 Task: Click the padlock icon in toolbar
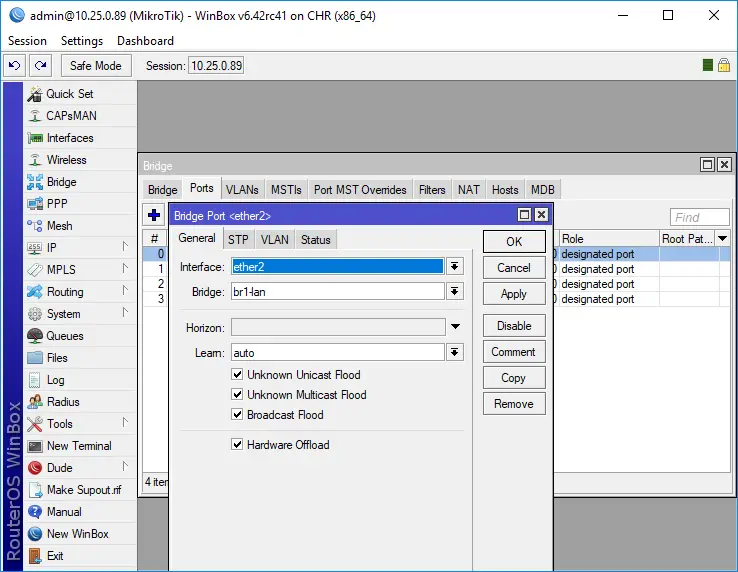point(724,65)
